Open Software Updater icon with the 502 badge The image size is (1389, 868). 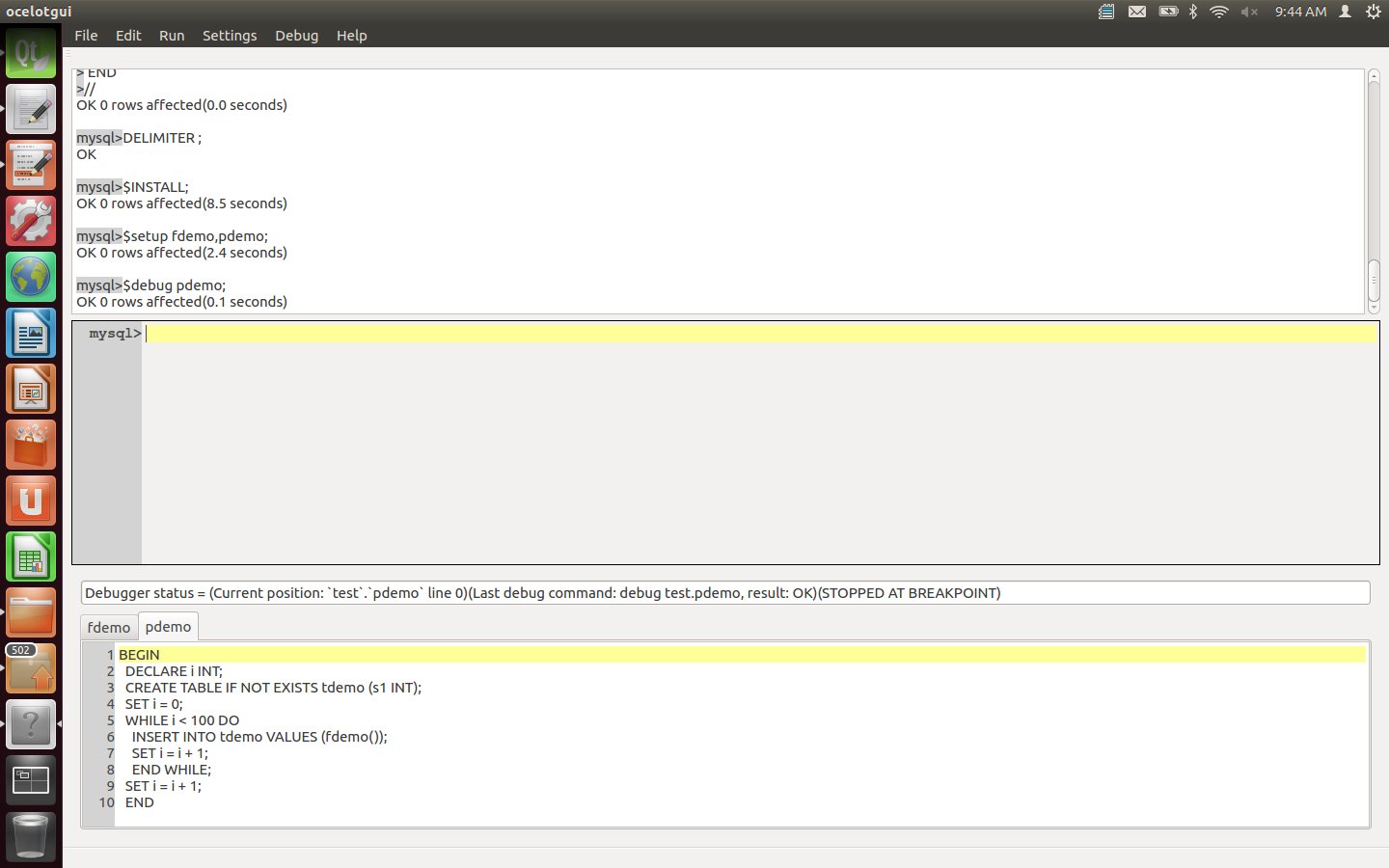31,668
